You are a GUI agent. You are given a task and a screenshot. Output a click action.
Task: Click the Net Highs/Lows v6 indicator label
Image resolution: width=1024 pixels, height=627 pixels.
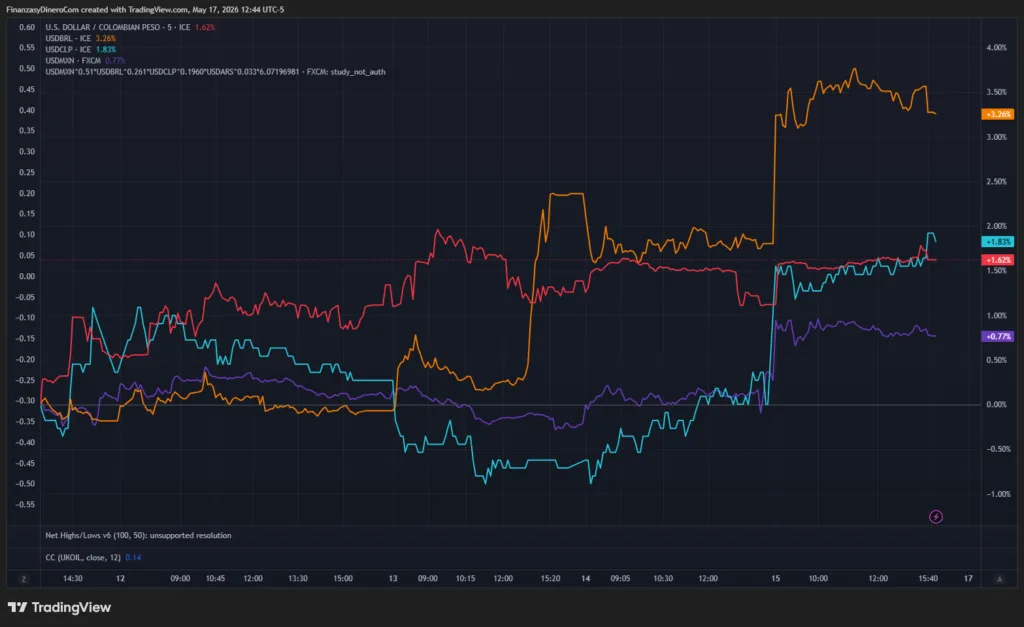[x=138, y=536]
